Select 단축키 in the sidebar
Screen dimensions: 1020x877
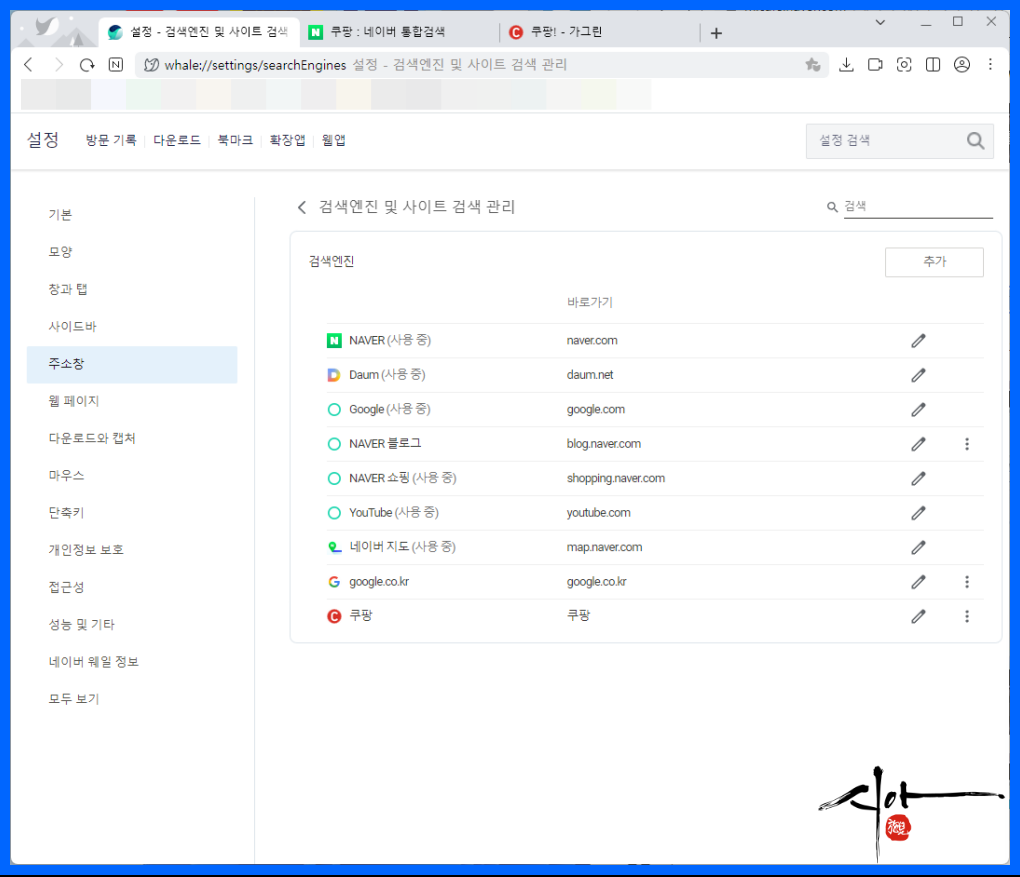tap(132, 513)
